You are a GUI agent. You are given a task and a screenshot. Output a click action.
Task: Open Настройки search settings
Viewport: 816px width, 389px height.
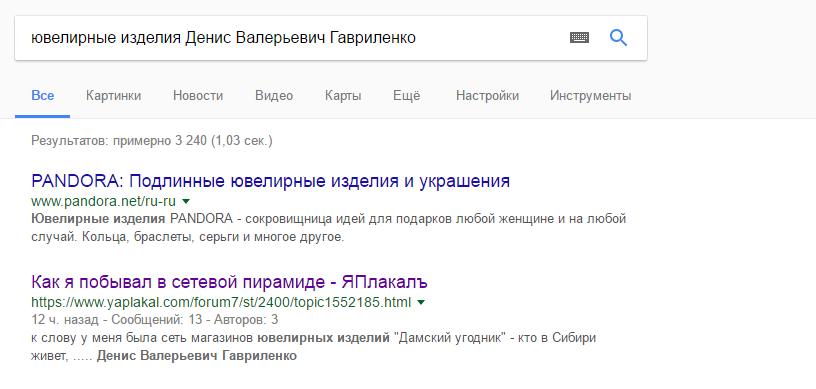tap(487, 96)
